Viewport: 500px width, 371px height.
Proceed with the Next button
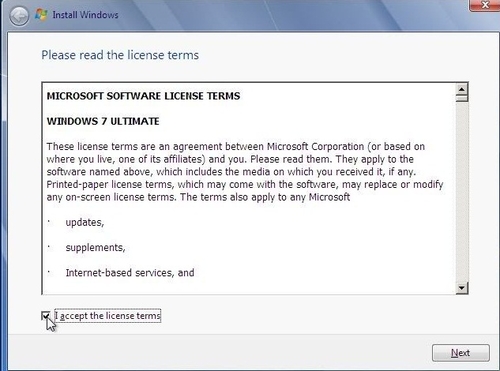click(461, 353)
